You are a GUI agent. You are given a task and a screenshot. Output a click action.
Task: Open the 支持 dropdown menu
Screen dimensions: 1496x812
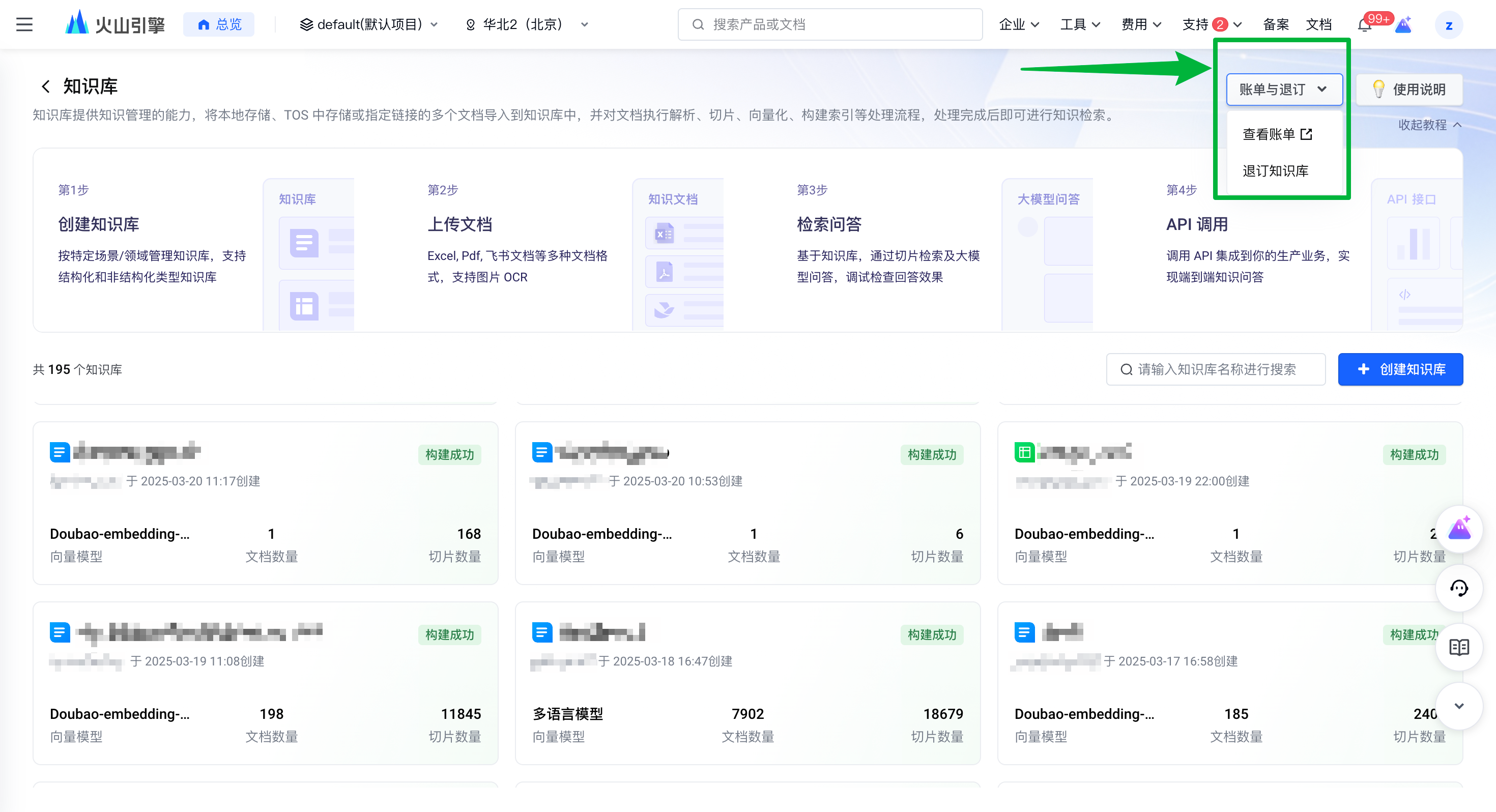click(1212, 24)
